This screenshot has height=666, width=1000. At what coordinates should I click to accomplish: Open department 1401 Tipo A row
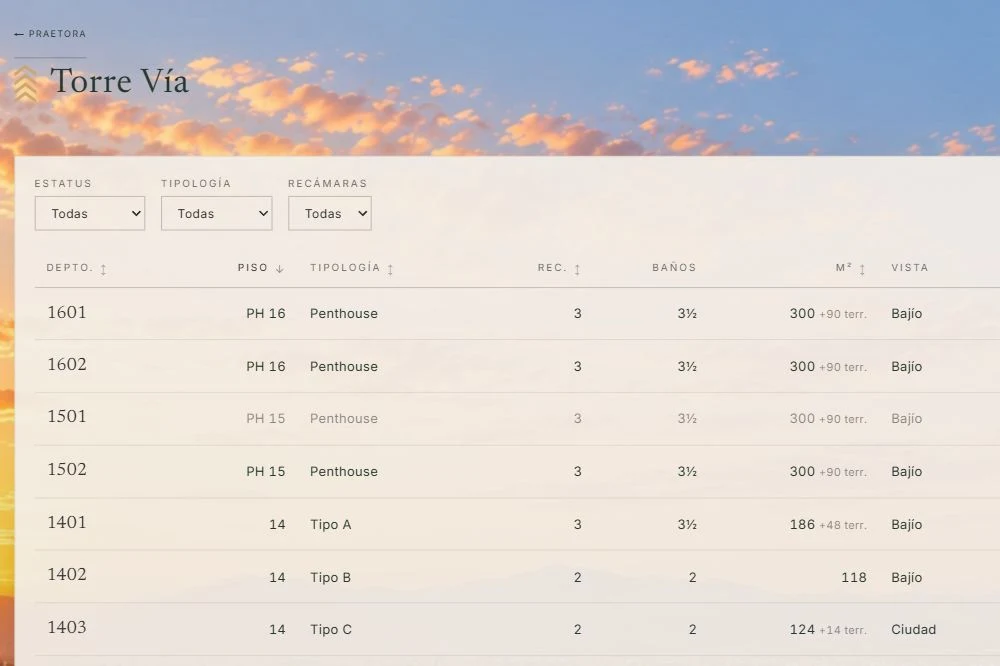517,524
